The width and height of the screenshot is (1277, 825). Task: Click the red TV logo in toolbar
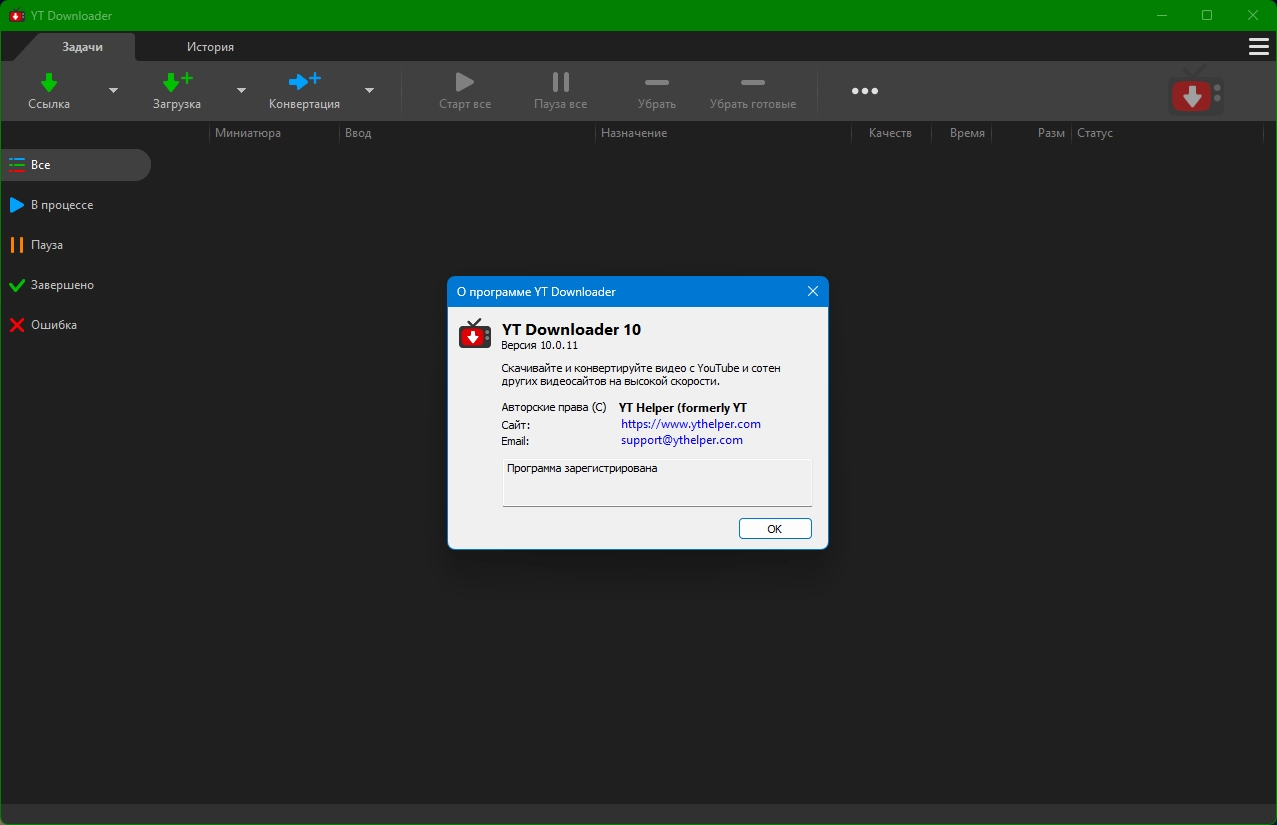1196,92
